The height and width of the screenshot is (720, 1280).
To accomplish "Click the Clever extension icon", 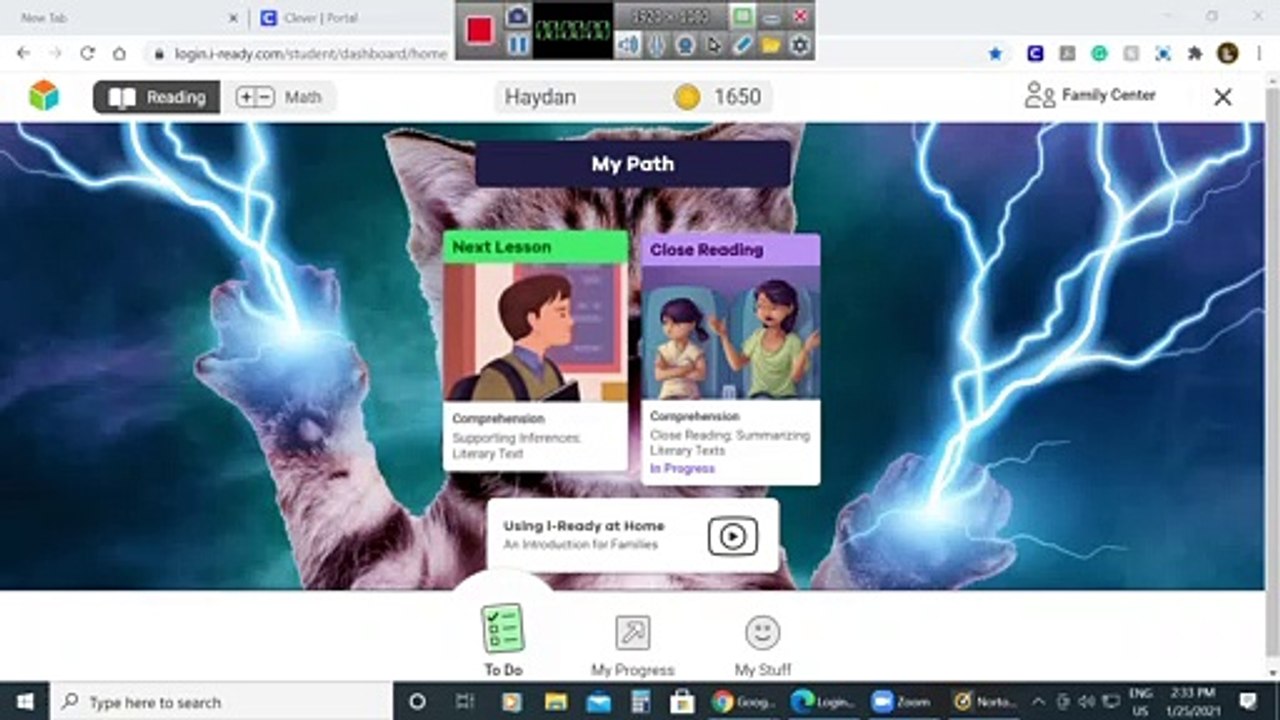I will tap(1036, 54).
